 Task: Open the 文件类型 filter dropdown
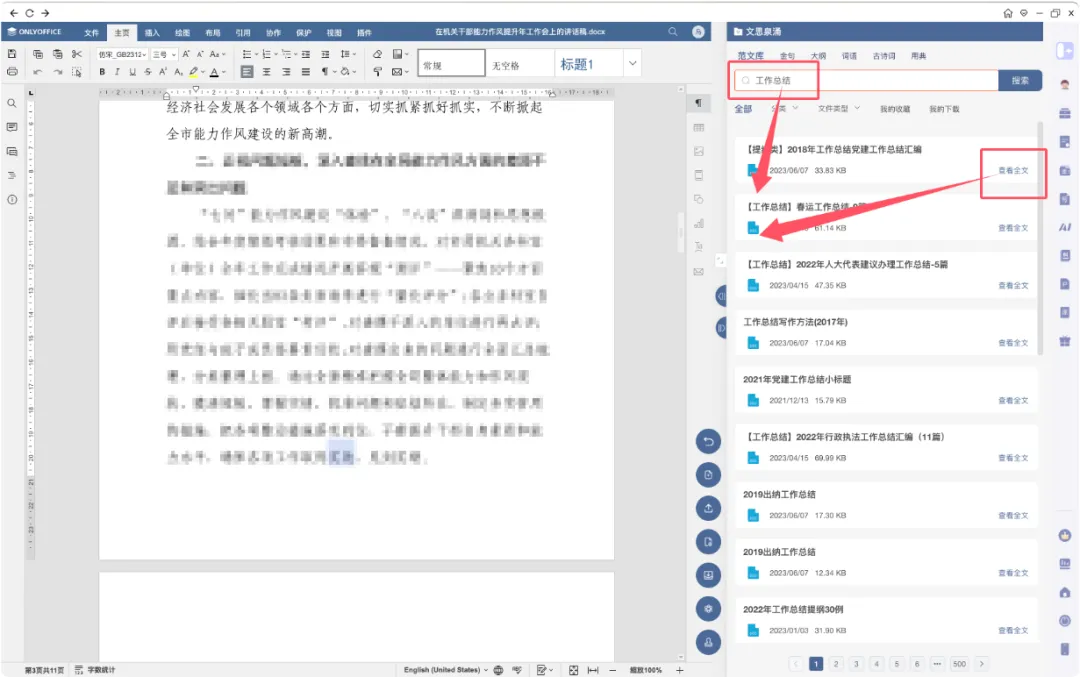pyautogui.click(x=838, y=109)
